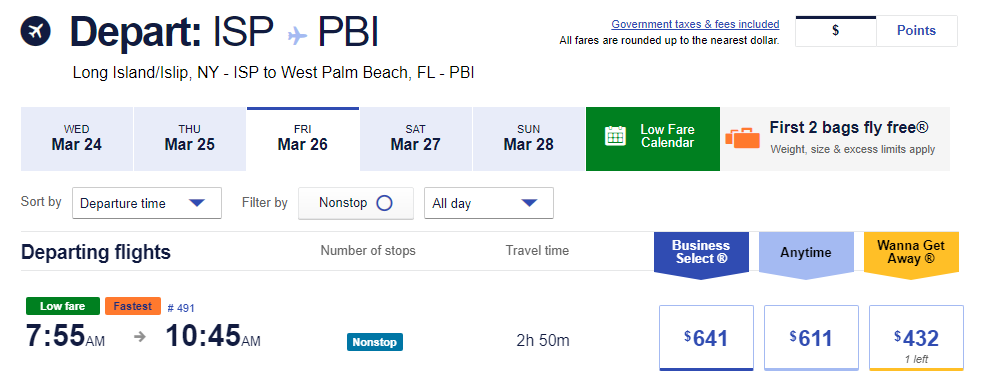Toggle the Nonstop filter

pyautogui.click(x=355, y=203)
